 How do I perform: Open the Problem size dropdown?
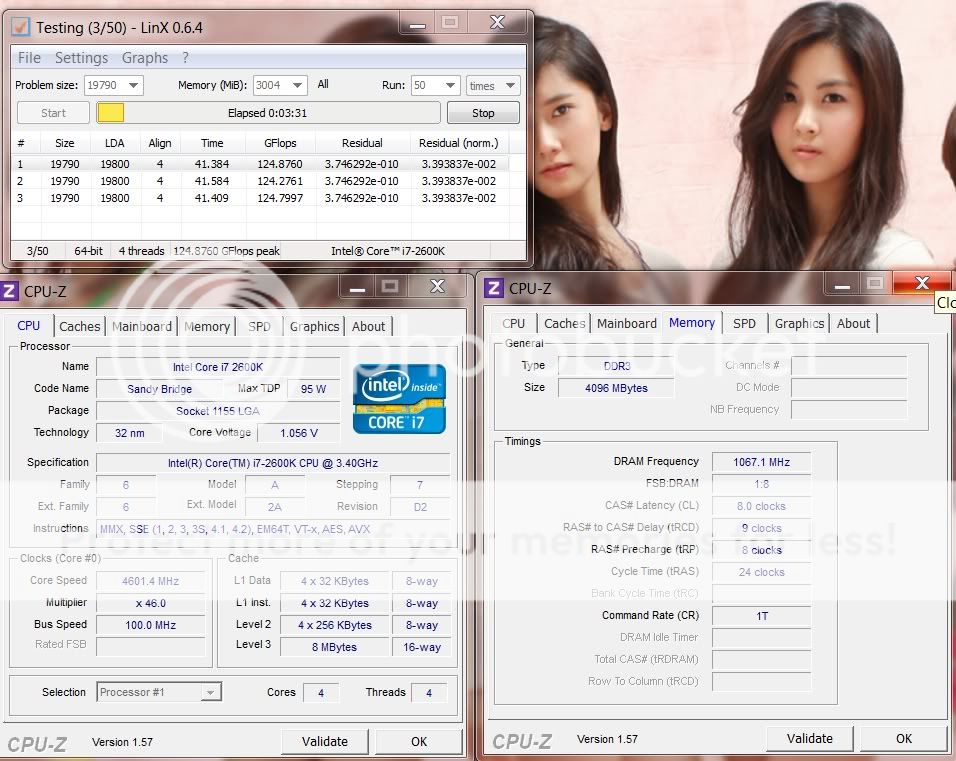pyautogui.click(x=132, y=86)
